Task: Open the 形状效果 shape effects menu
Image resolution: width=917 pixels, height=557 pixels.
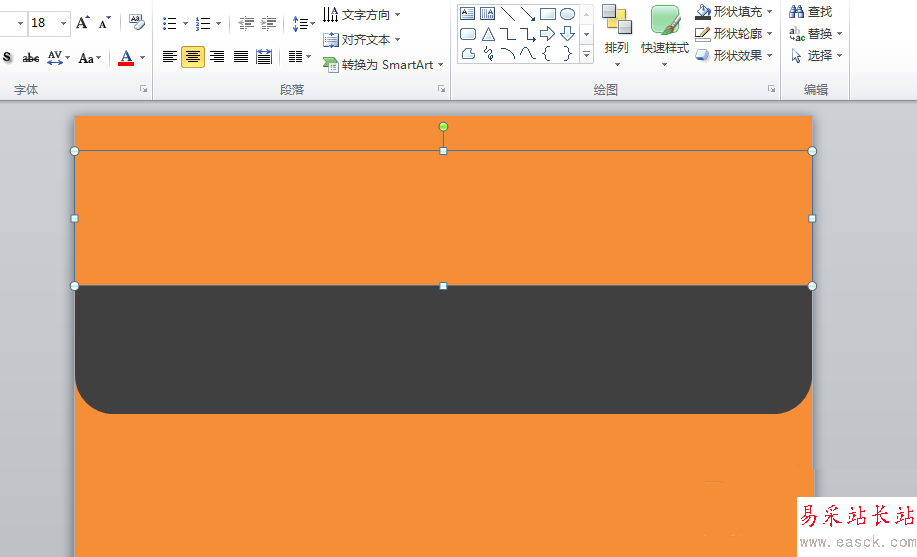Action: [734, 56]
